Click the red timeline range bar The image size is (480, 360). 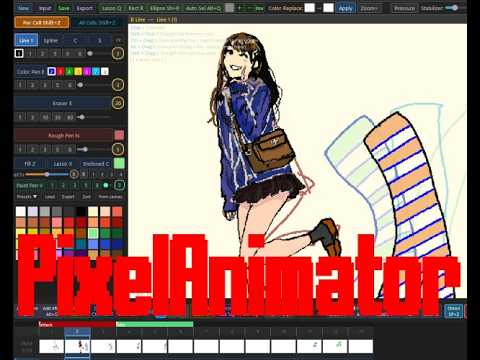pyautogui.click(x=77, y=324)
